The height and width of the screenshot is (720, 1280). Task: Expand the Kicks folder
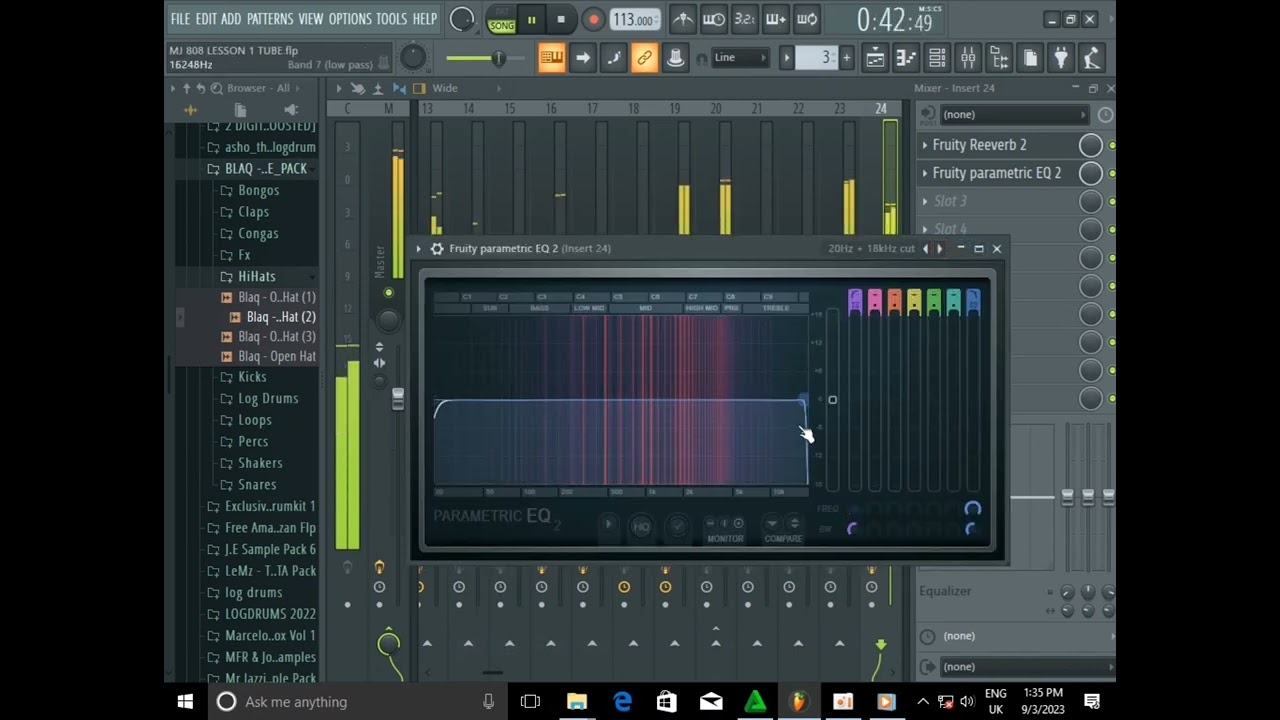click(x=252, y=377)
